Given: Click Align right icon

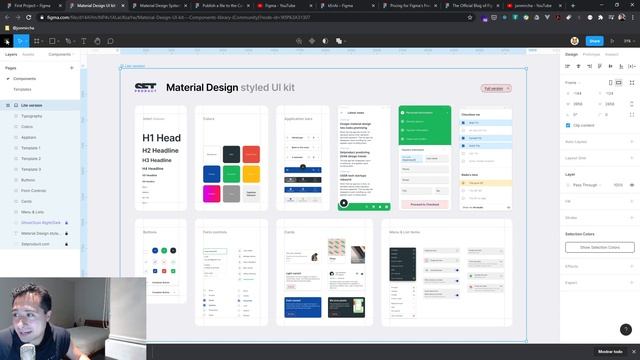Looking at the screenshot, I should (589, 66).
